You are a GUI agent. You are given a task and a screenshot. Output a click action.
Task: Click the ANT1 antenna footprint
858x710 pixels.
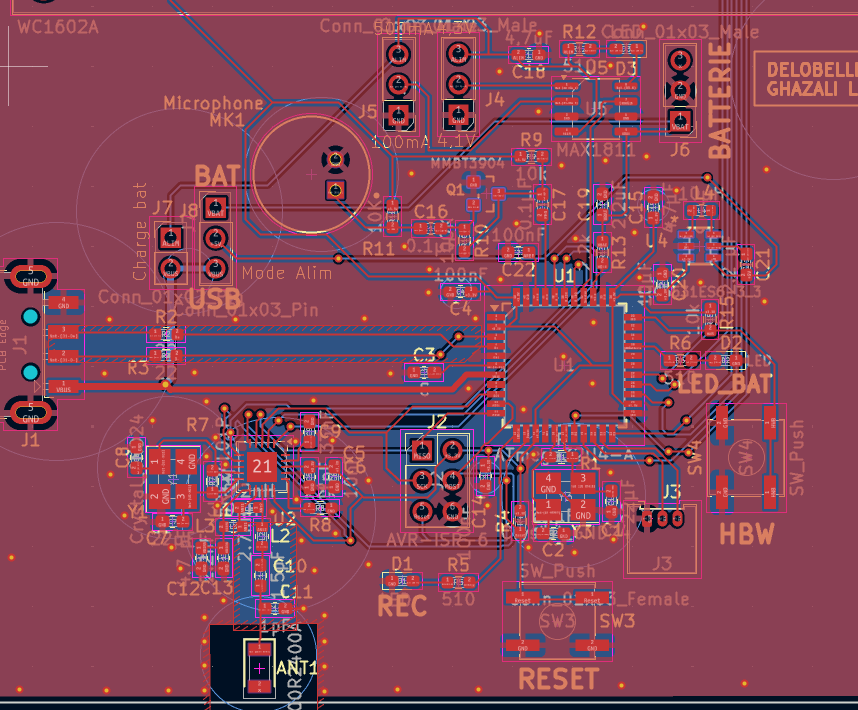259,667
